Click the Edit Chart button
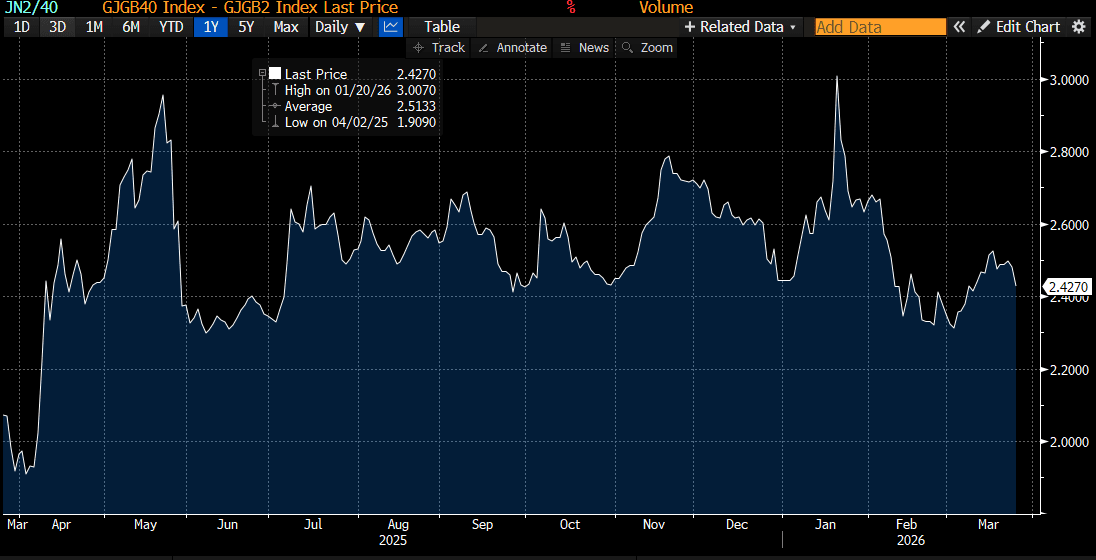The image size is (1096, 560). click(1018, 27)
